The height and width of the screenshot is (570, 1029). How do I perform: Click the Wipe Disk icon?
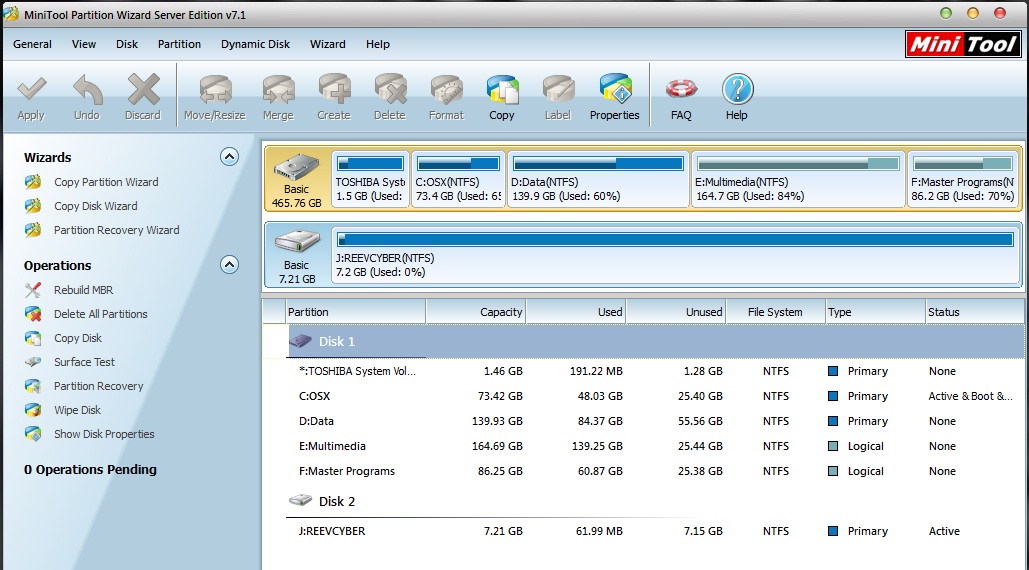33,410
